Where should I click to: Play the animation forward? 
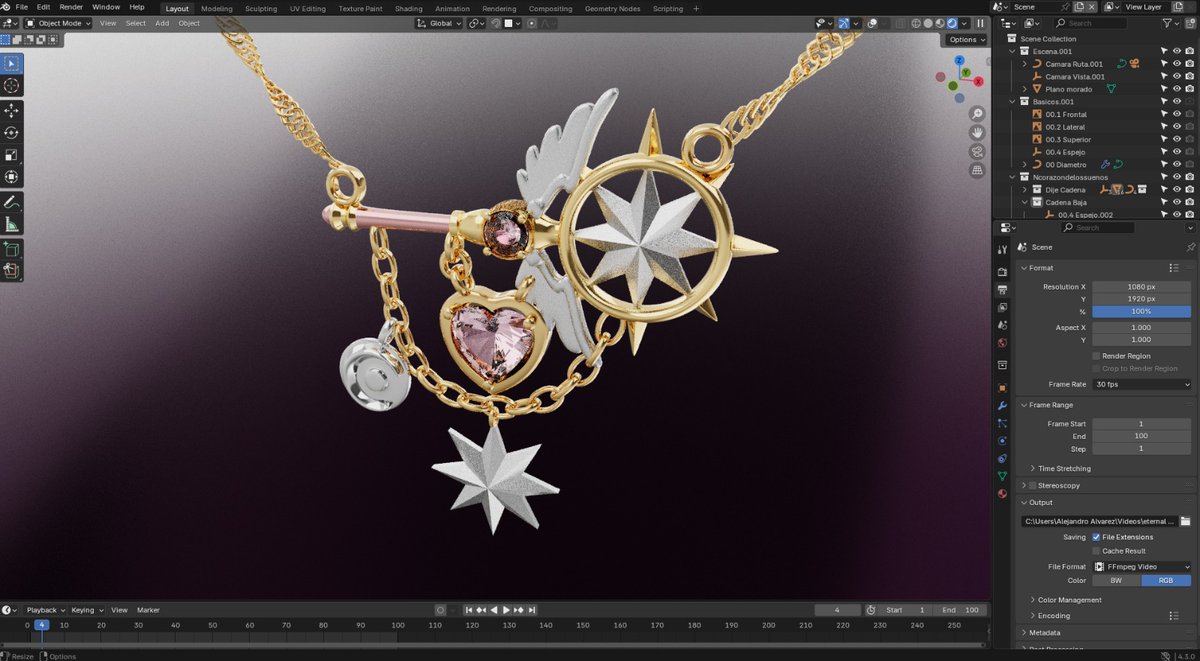pyautogui.click(x=506, y=609)
